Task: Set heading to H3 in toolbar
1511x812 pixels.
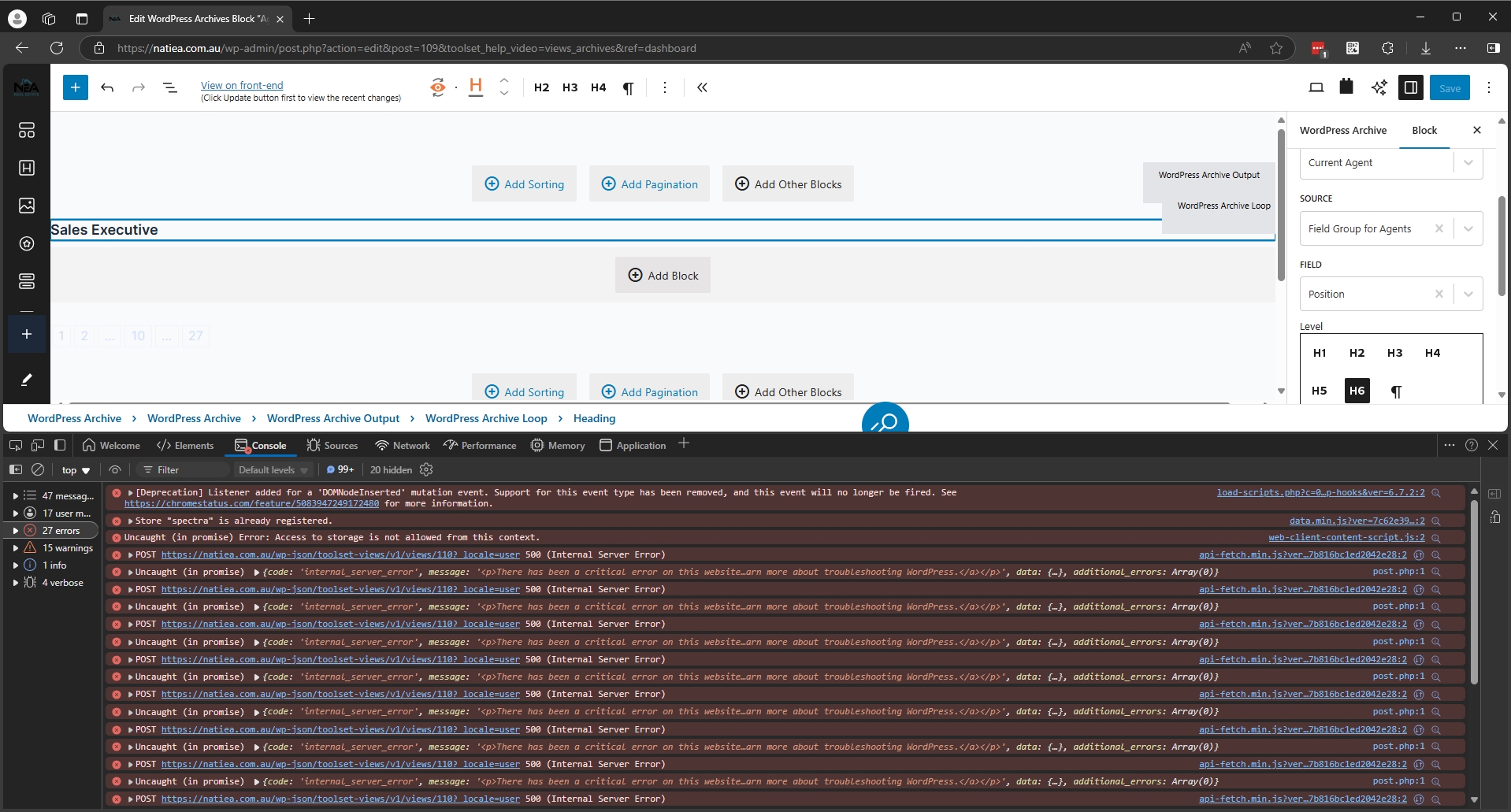Action: point(570,87)
